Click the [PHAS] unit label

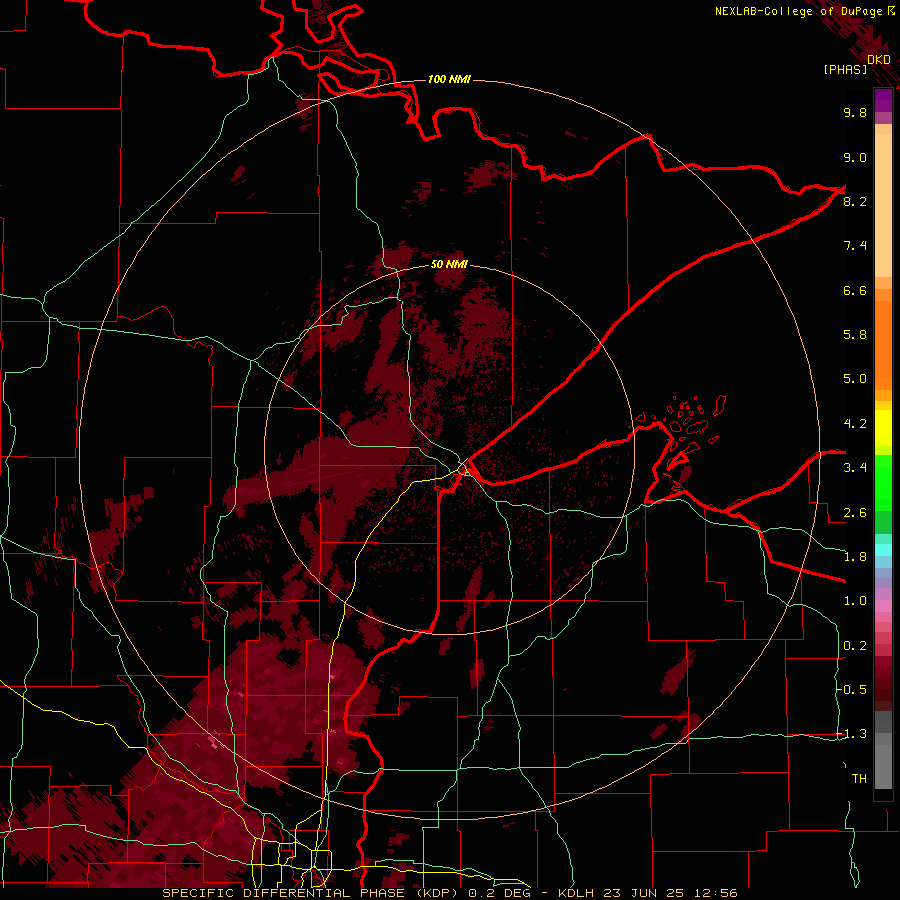[x=845, y=69]
